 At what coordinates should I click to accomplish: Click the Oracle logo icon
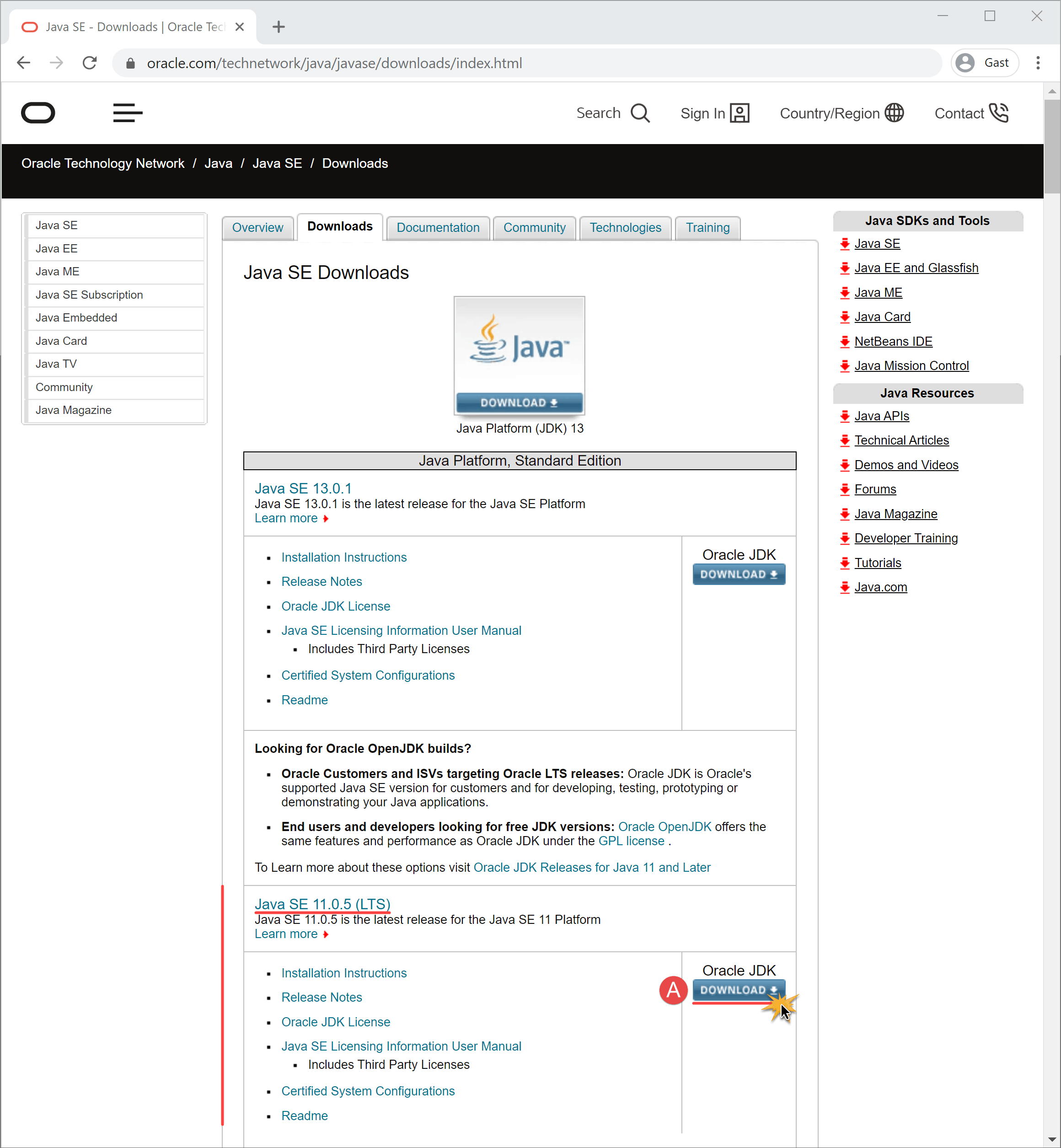pos(38,113)
